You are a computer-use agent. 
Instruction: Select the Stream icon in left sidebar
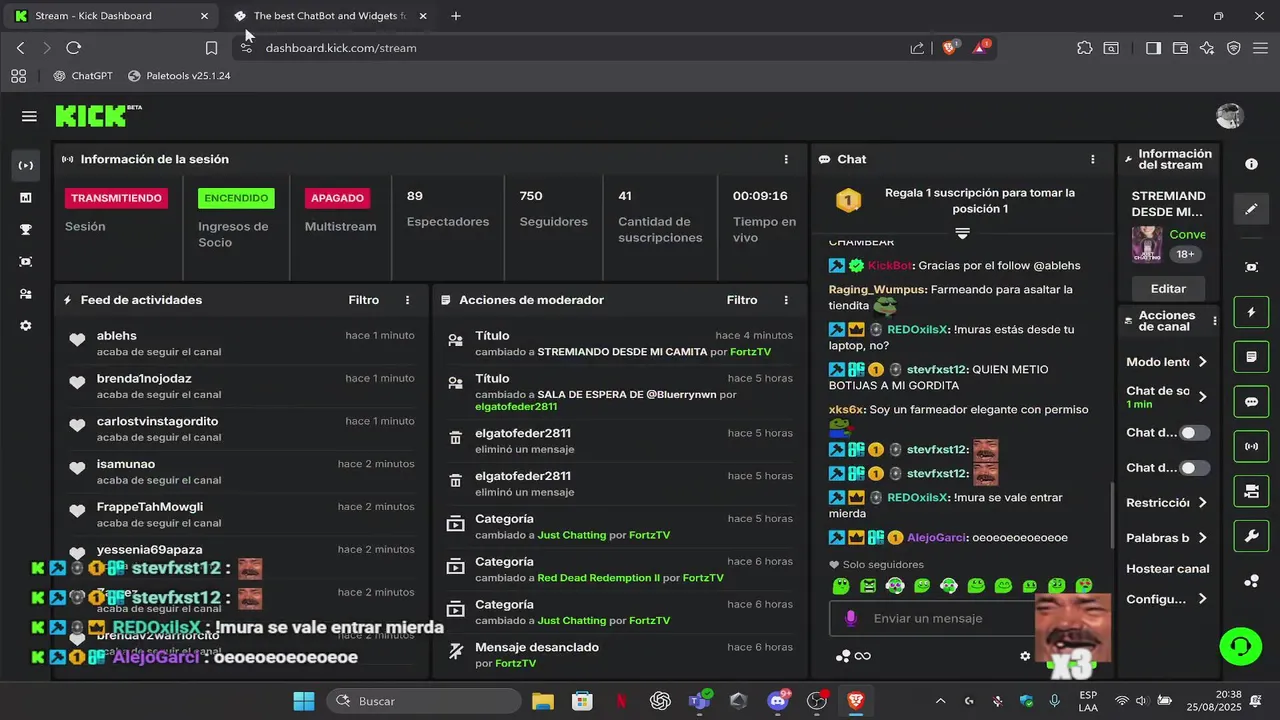(26, 165)
